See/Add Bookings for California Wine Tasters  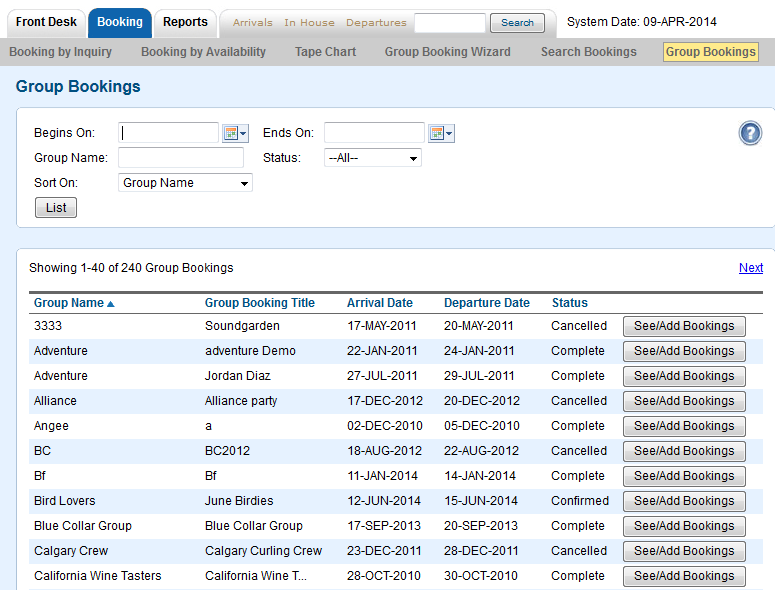pyautogui.click(x=684, y=576)
